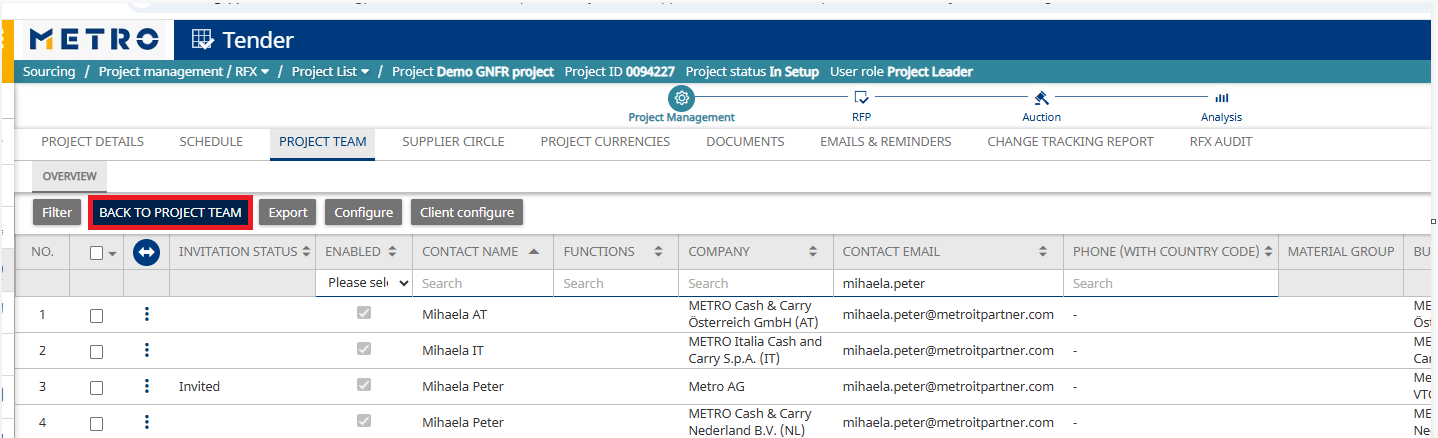The height and width of the screenshot is (438, 1438).
Task: Select the Project Team tab
Action: 322,142
